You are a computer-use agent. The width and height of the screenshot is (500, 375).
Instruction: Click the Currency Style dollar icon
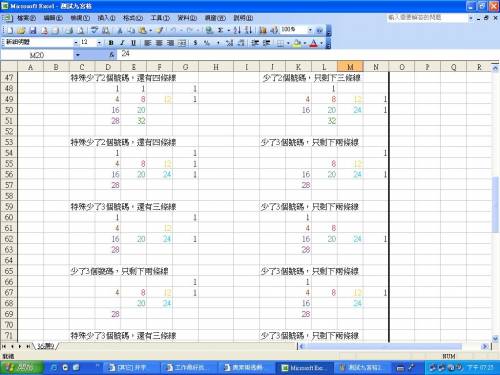(195, 43)
